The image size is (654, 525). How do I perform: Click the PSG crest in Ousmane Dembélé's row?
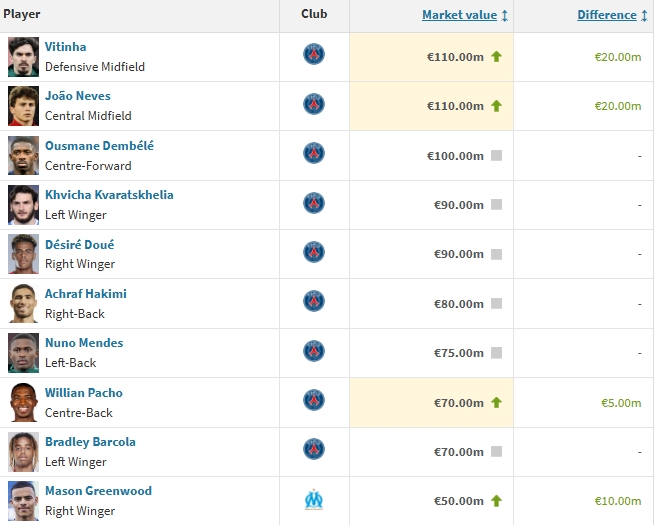[314, 154]
